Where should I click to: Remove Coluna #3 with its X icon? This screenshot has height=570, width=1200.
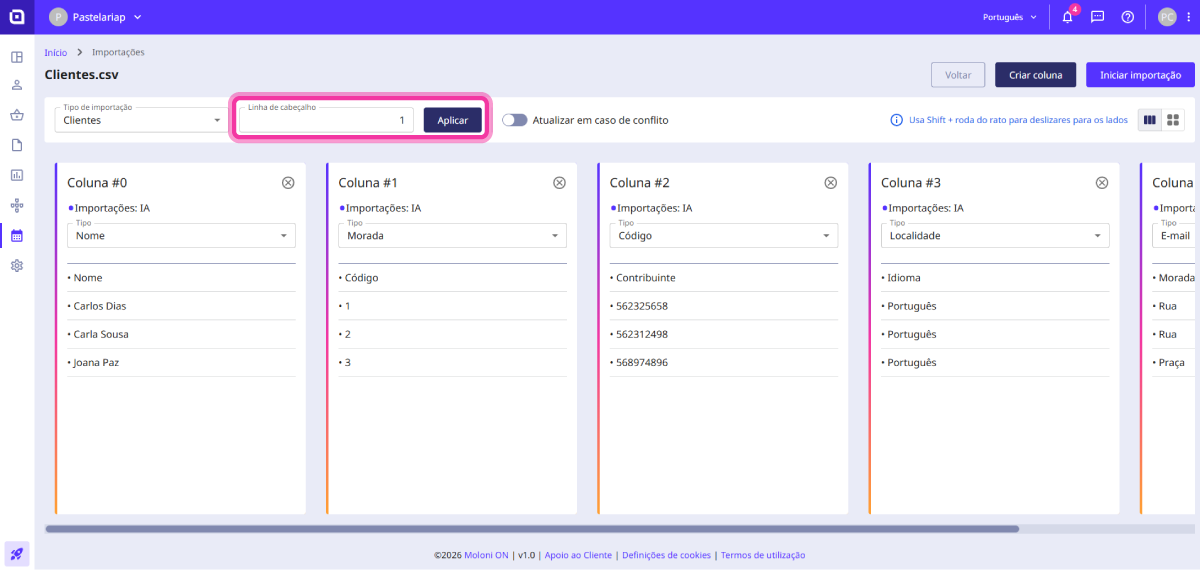click(1102, 183)
